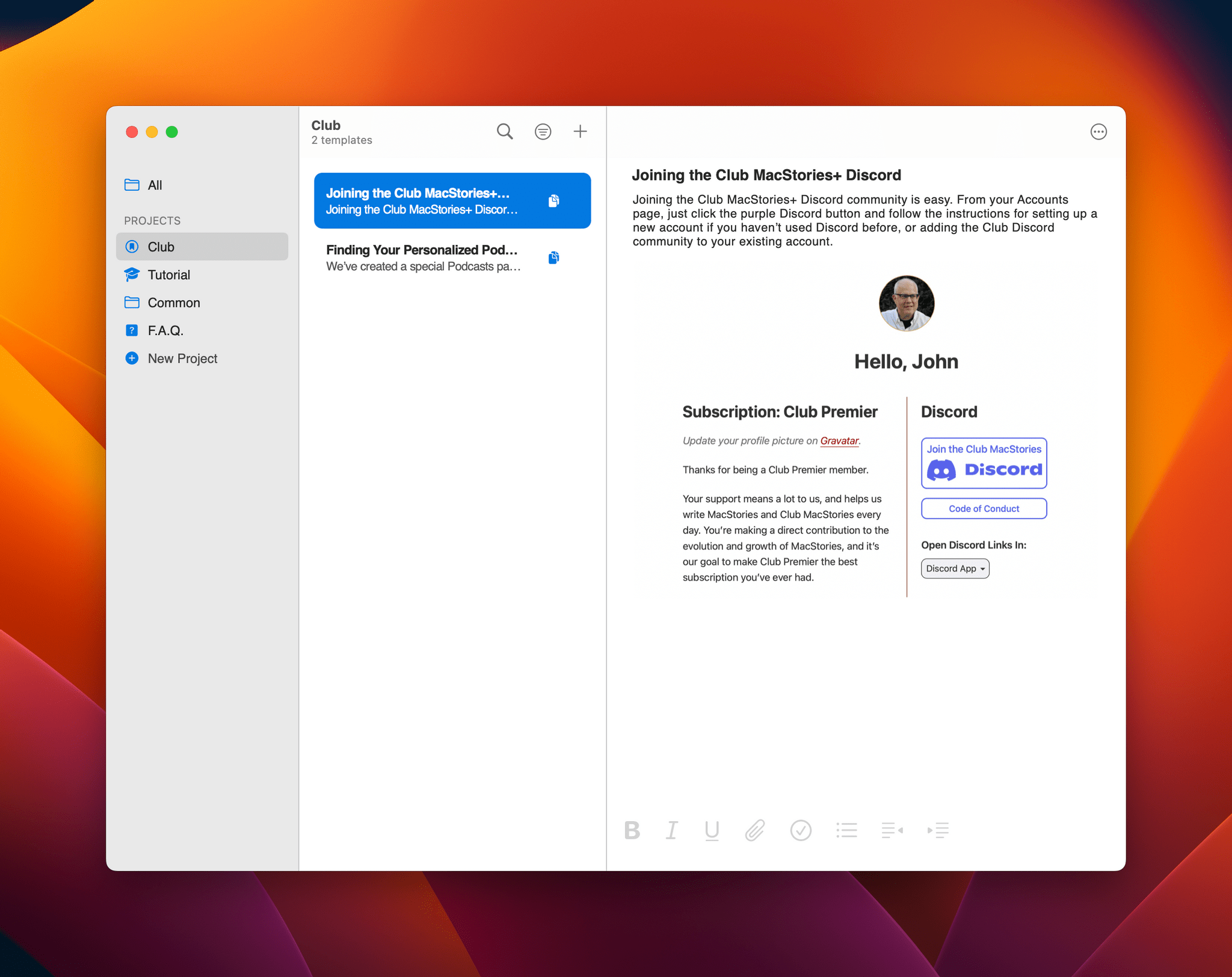Attach a file with the paperclip icon
The height and width of the screenshot is (977, 1232).
coord(755,830)
